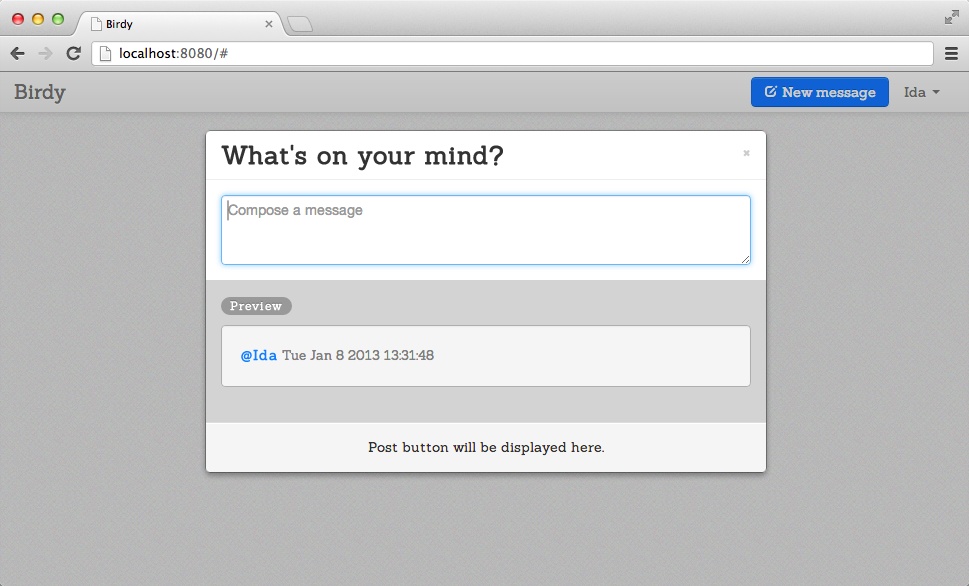Viewport: 969px width, 586px height.
Task: Click the back navigation arrow
Action: tap(17, 53)
